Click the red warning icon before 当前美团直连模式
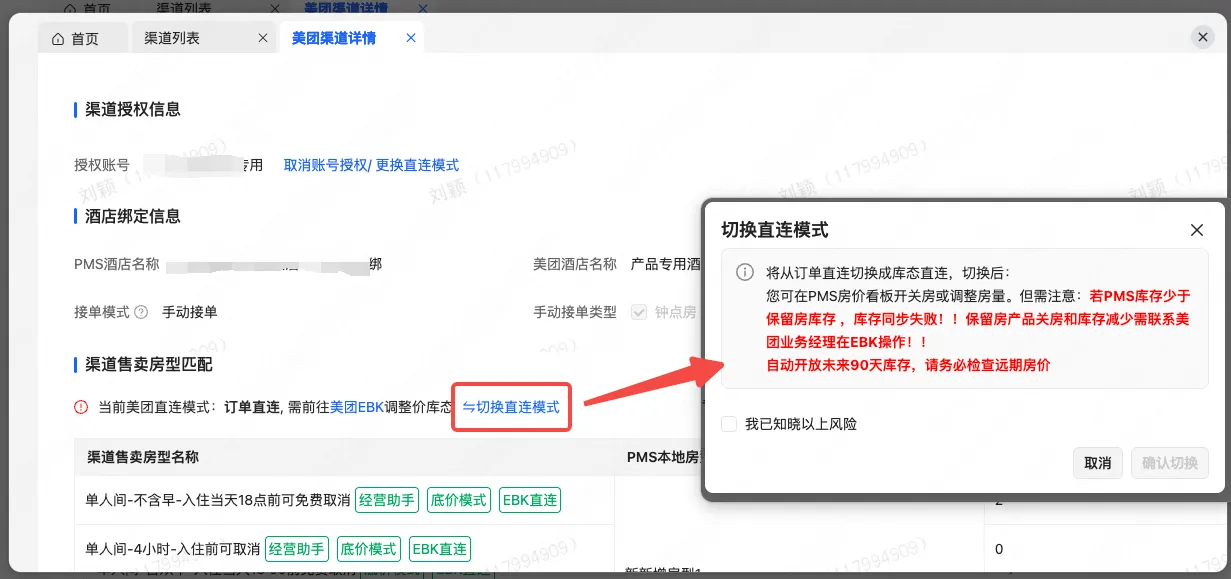 (x=81, y=407)
